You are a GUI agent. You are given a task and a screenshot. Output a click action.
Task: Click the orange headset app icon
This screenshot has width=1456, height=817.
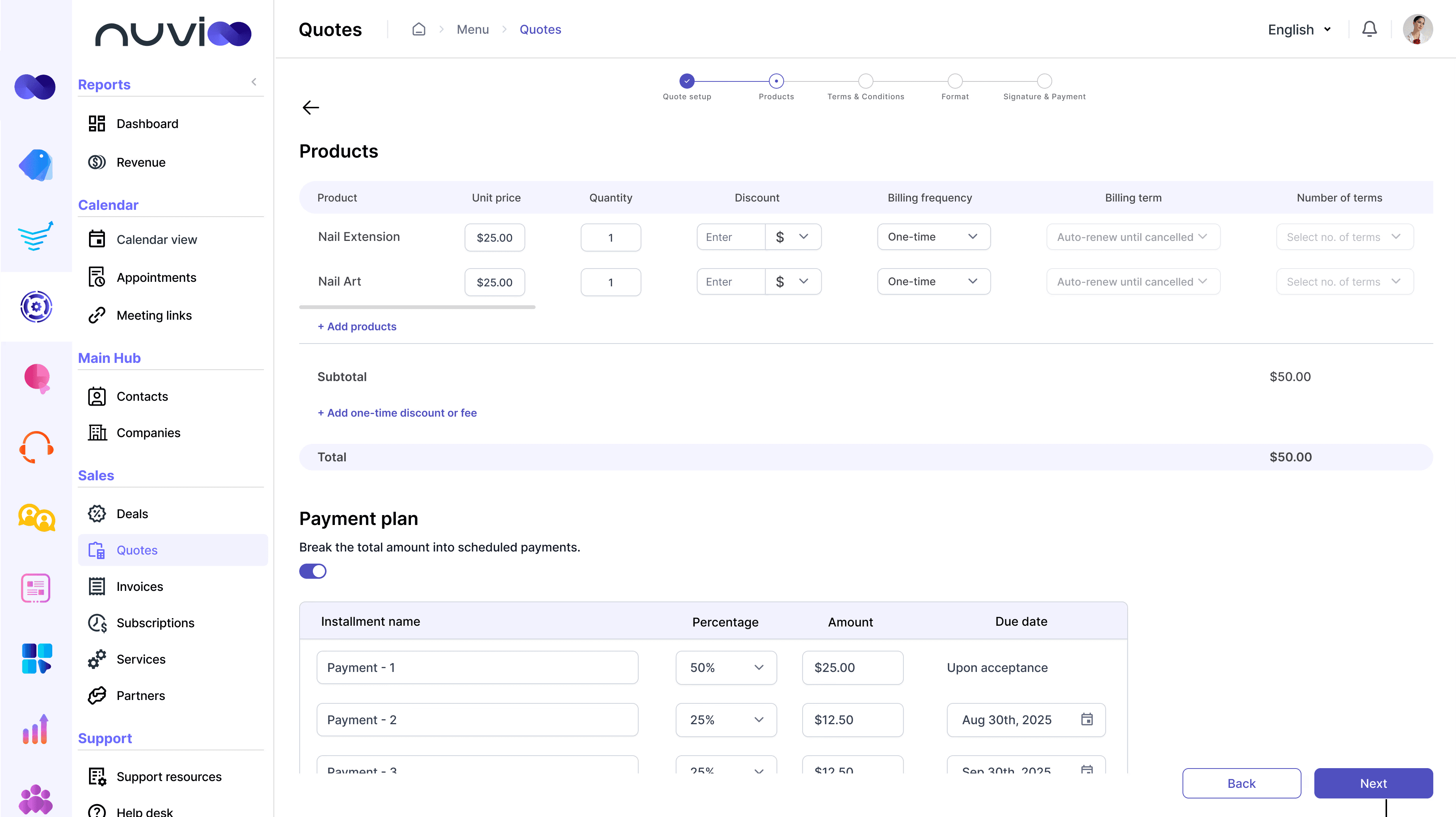click(x=36, y=447)
